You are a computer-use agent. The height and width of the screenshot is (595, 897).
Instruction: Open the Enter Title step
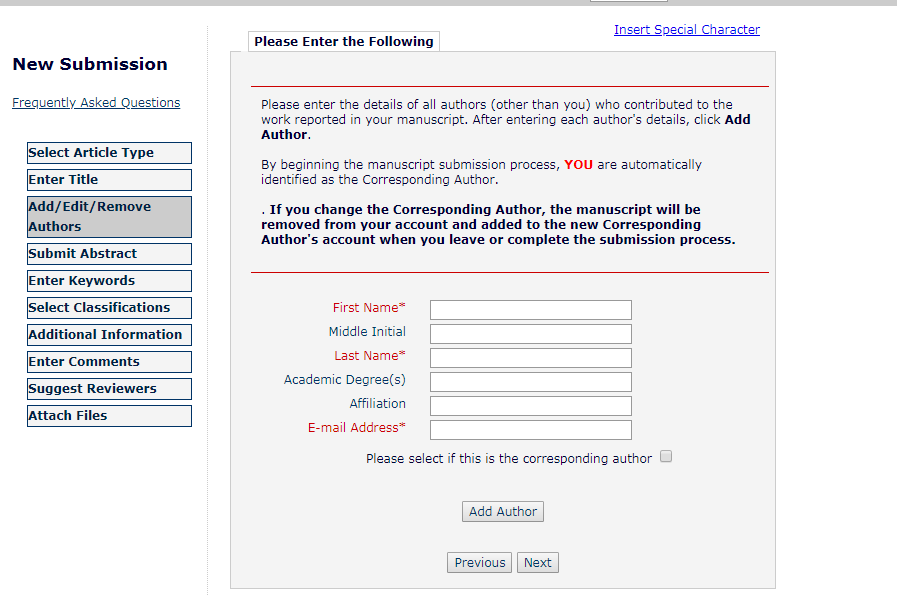coord(109,180)
